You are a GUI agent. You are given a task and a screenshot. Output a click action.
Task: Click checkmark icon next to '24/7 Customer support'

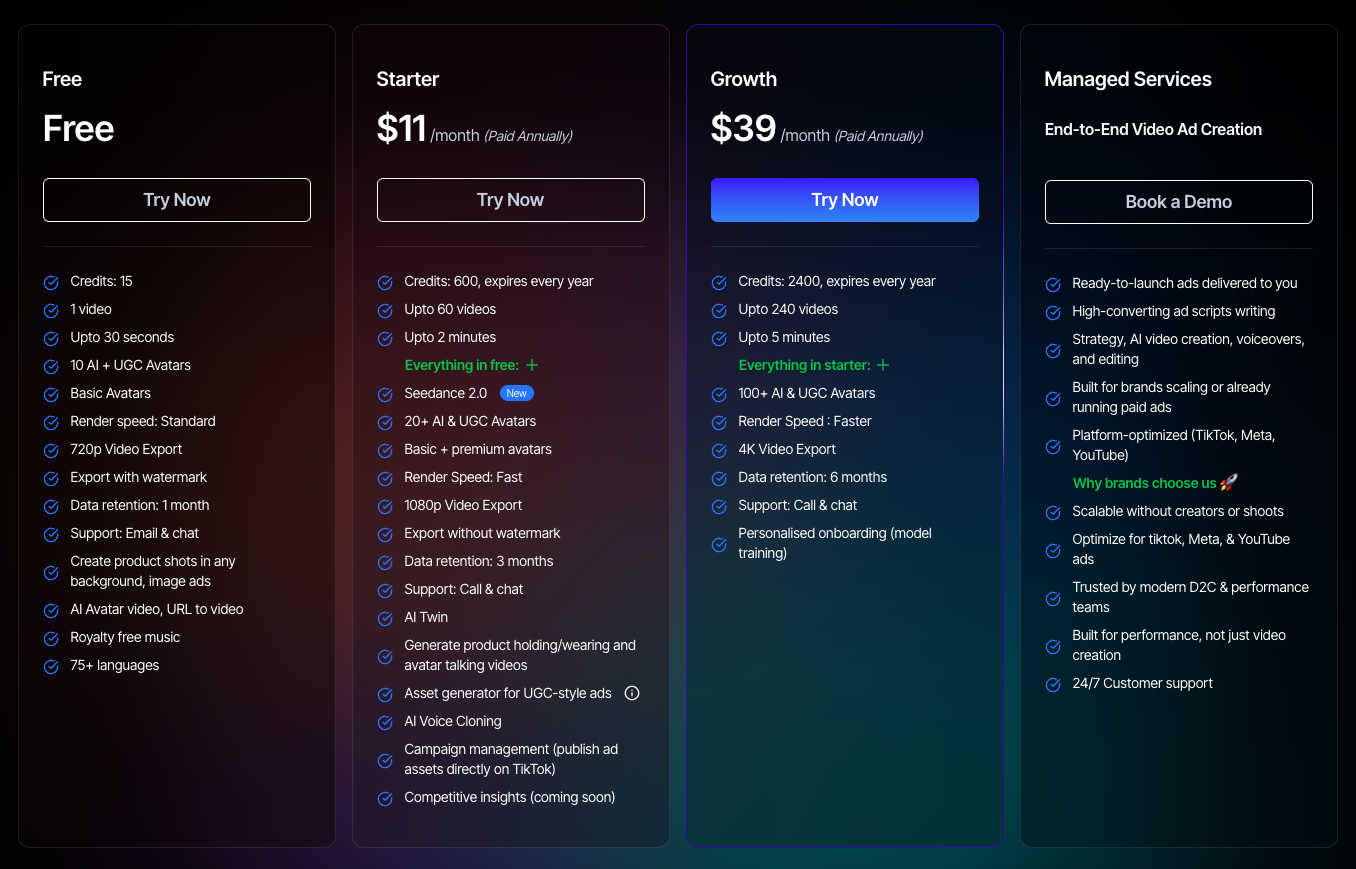(1053, 684)
